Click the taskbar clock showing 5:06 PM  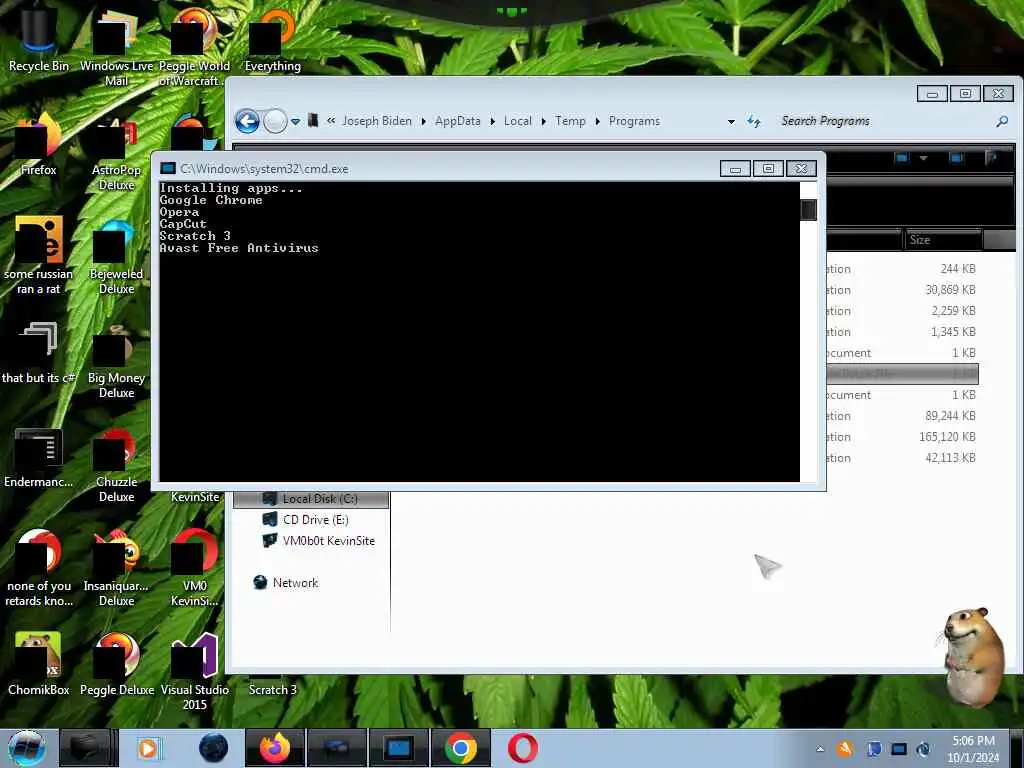(x=973, y=749)
